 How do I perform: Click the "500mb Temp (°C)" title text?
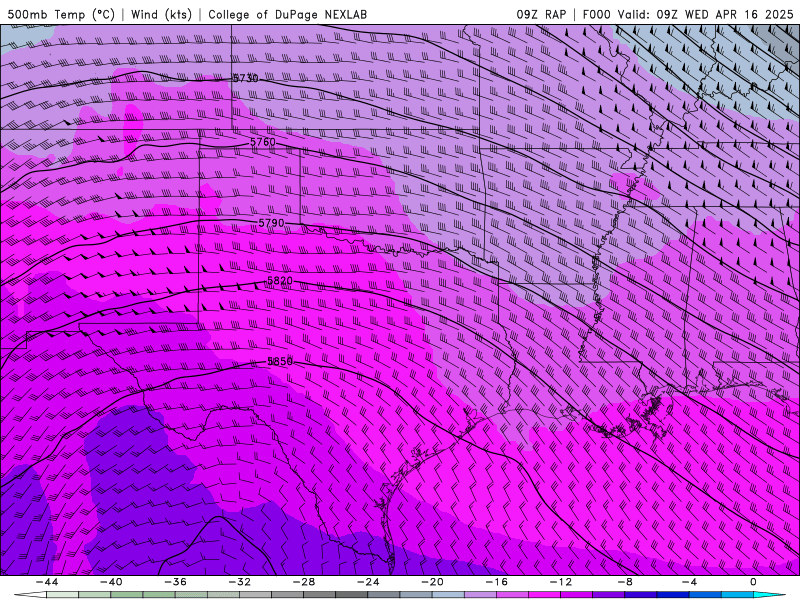[x=61, y=14]
